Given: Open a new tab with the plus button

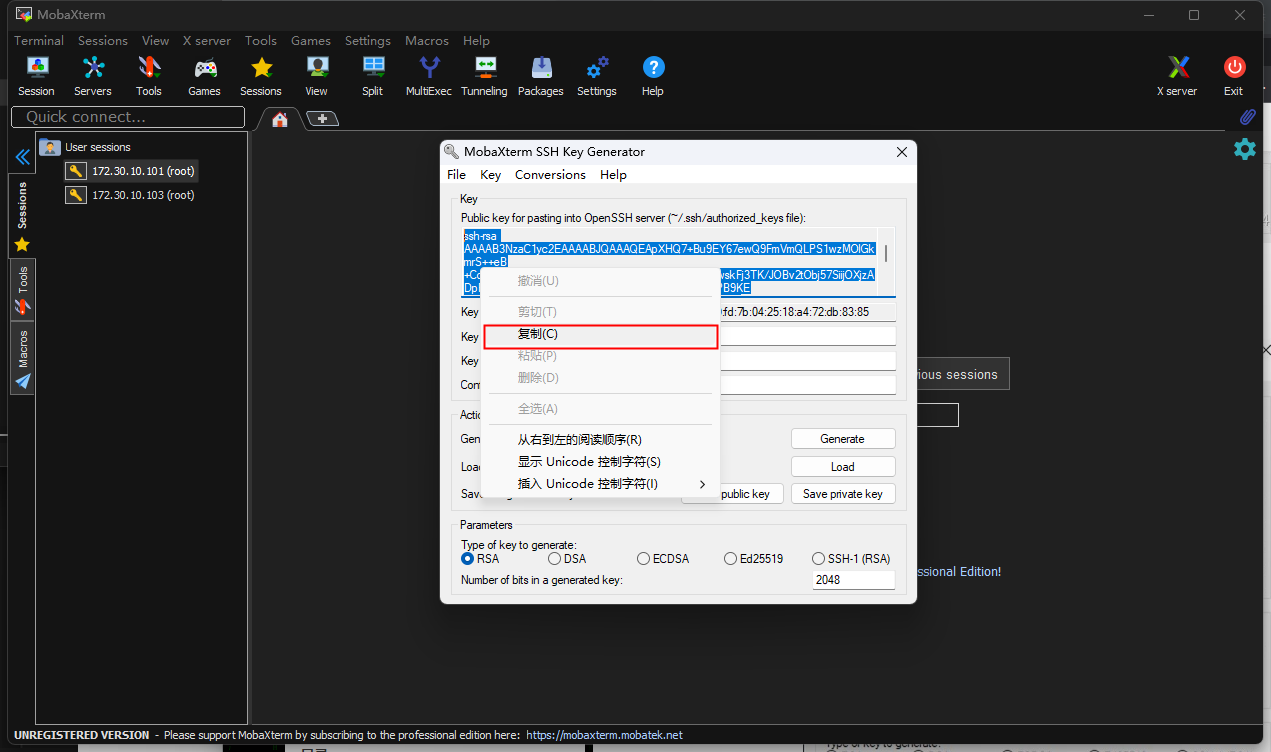Looking at the screenshot, I should point(322,118).
